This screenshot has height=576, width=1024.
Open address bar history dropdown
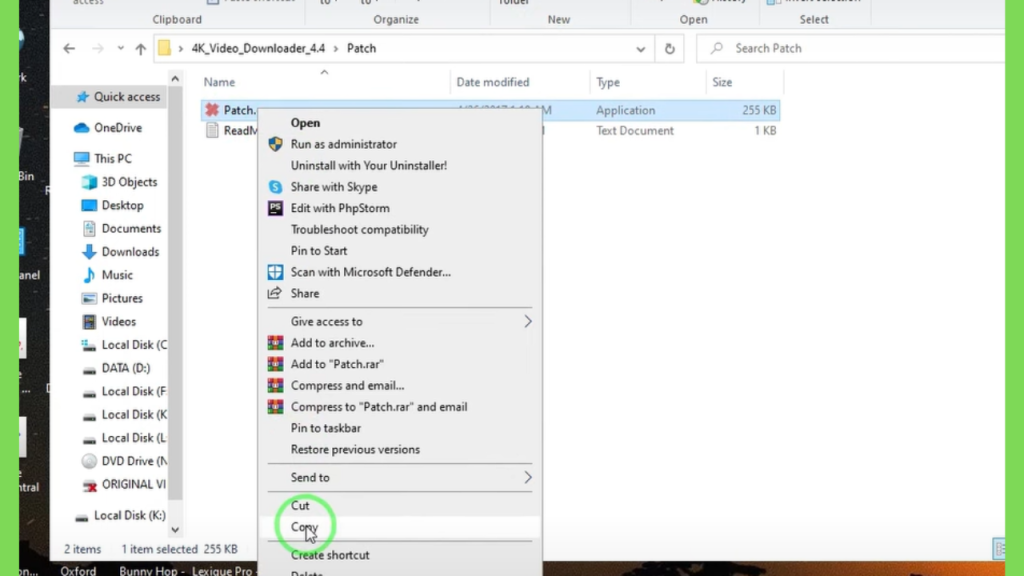pos(641,49)
